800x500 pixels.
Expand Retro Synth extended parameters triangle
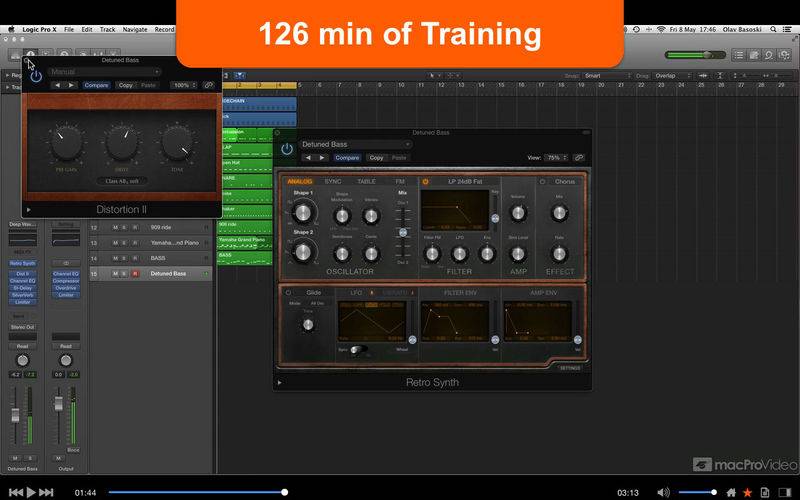[x=280, y=382]
